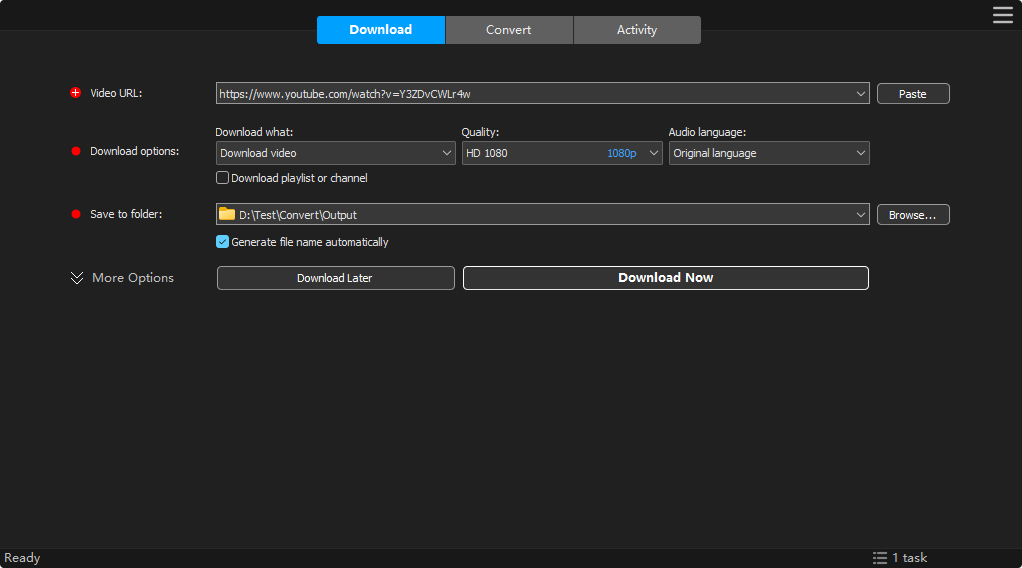The height and width of the screenshot is (568, 1022).
Task: Open the Audio language dropdown
Action: (x=768, y=153)
